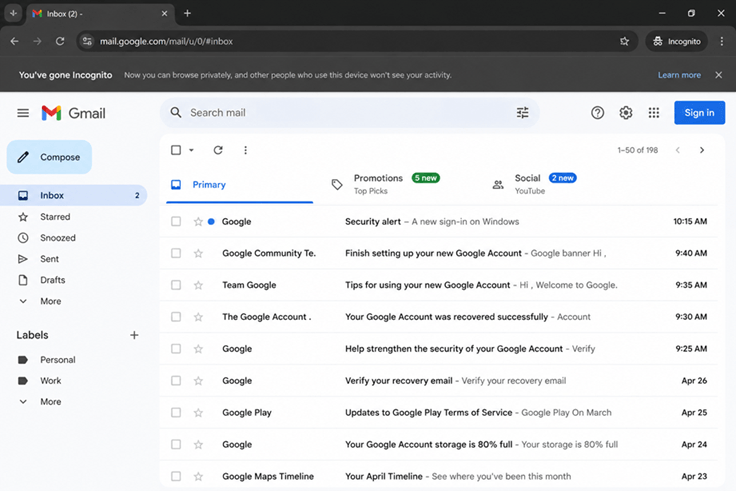Open the Snoozed folder
The image size is (736, 491).
[x=58, y=238]
